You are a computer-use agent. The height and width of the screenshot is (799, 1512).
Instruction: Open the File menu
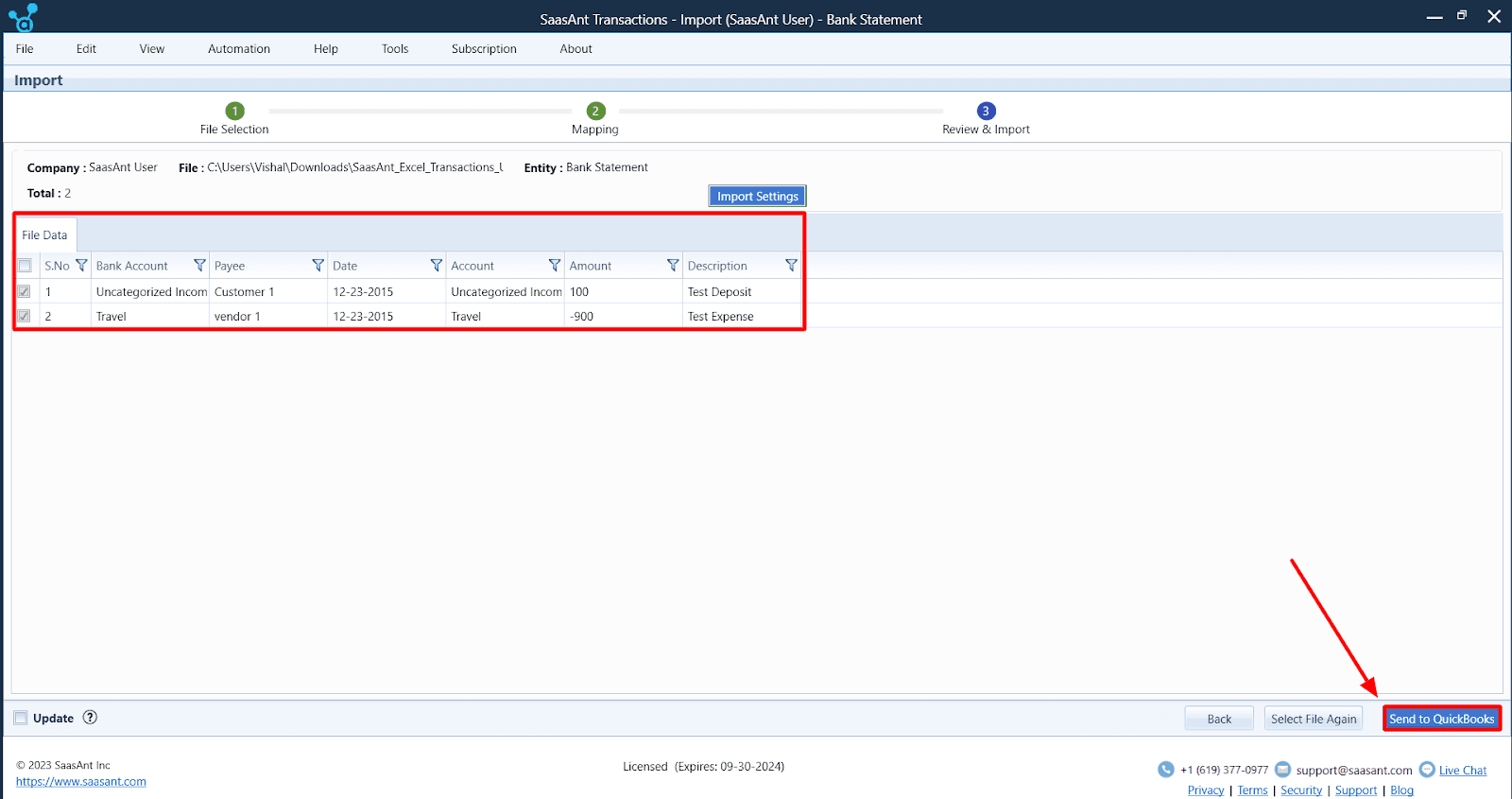point(25,49)
